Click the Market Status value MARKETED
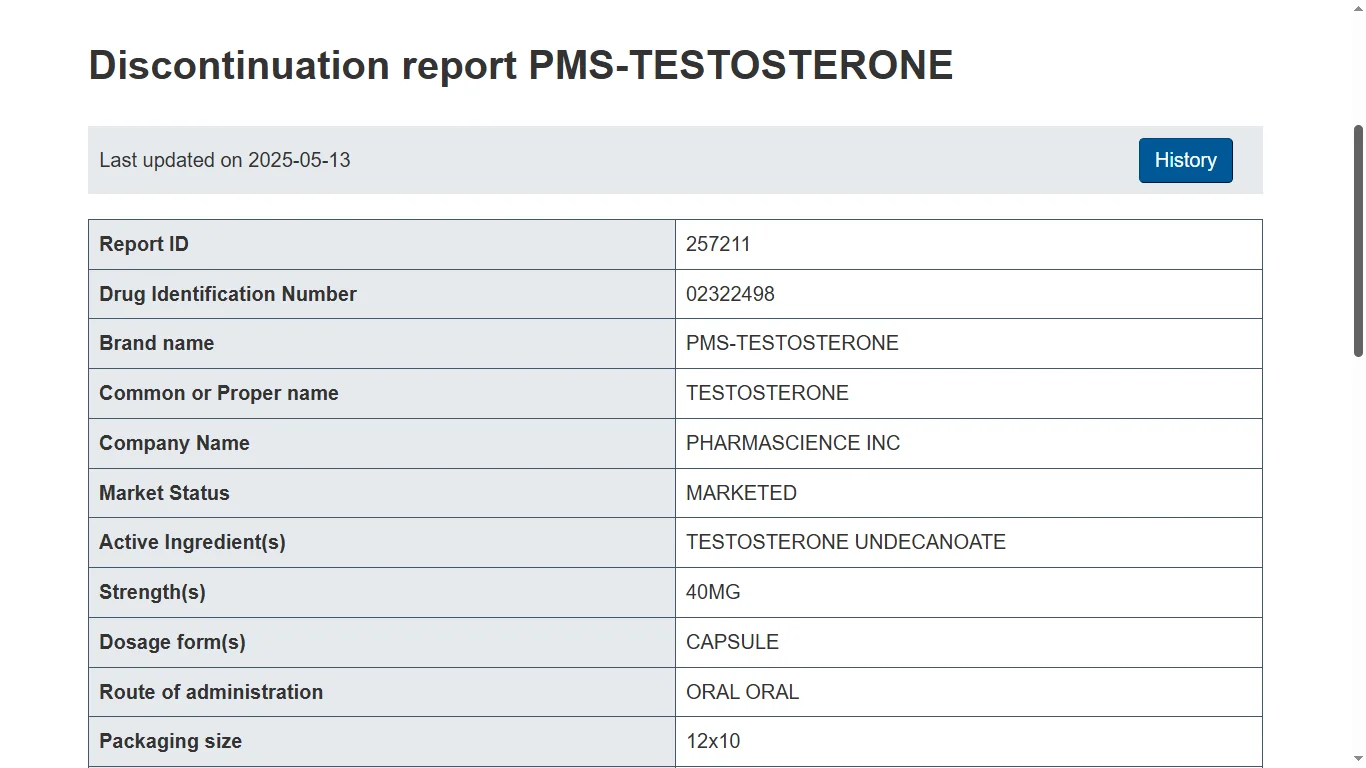Viewport: 1366px width, 768px height. (x=741, y=493)
